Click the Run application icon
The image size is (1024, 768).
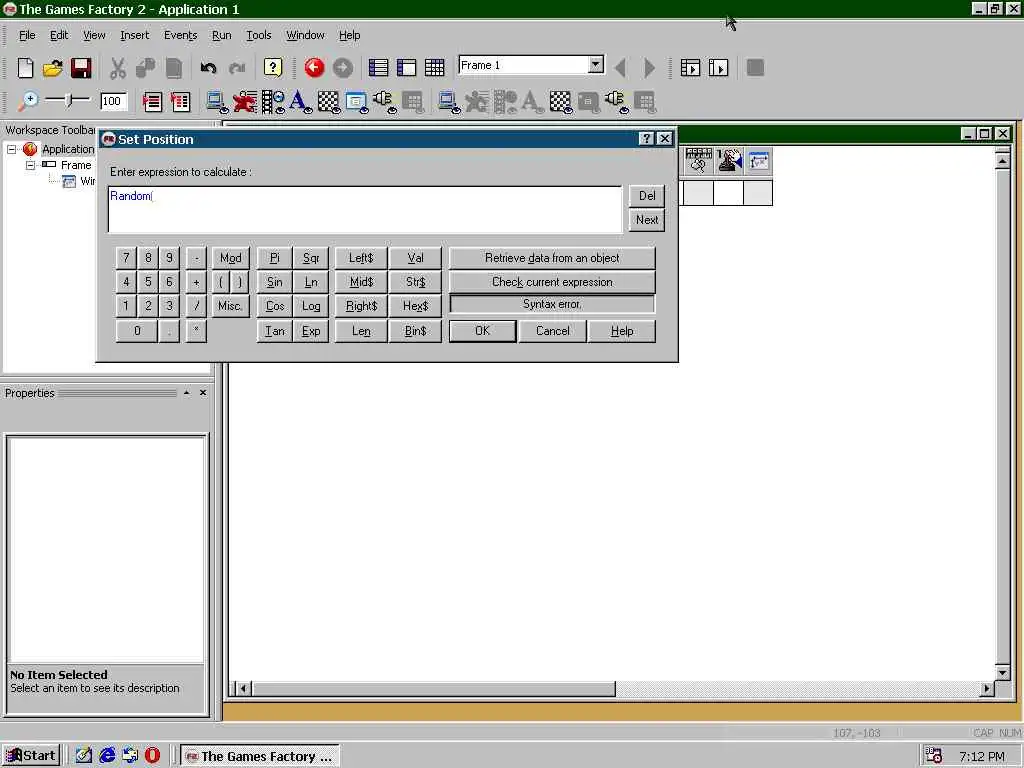690,67
